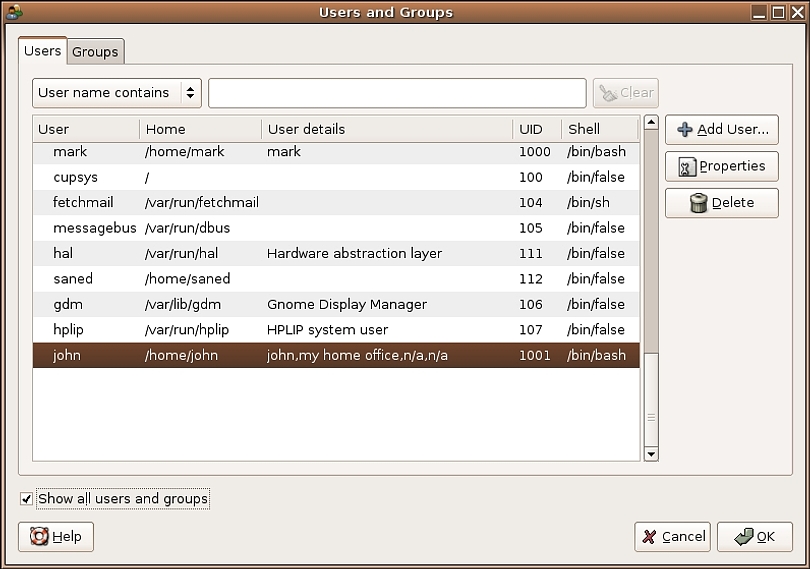The image size is (810, 569).
Task: Click the trash can Delete icon
Action: tap(698, 203)
